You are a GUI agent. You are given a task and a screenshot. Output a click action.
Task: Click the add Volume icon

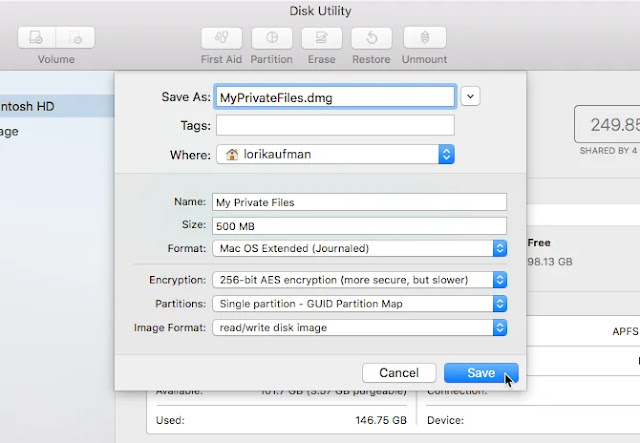36,38
